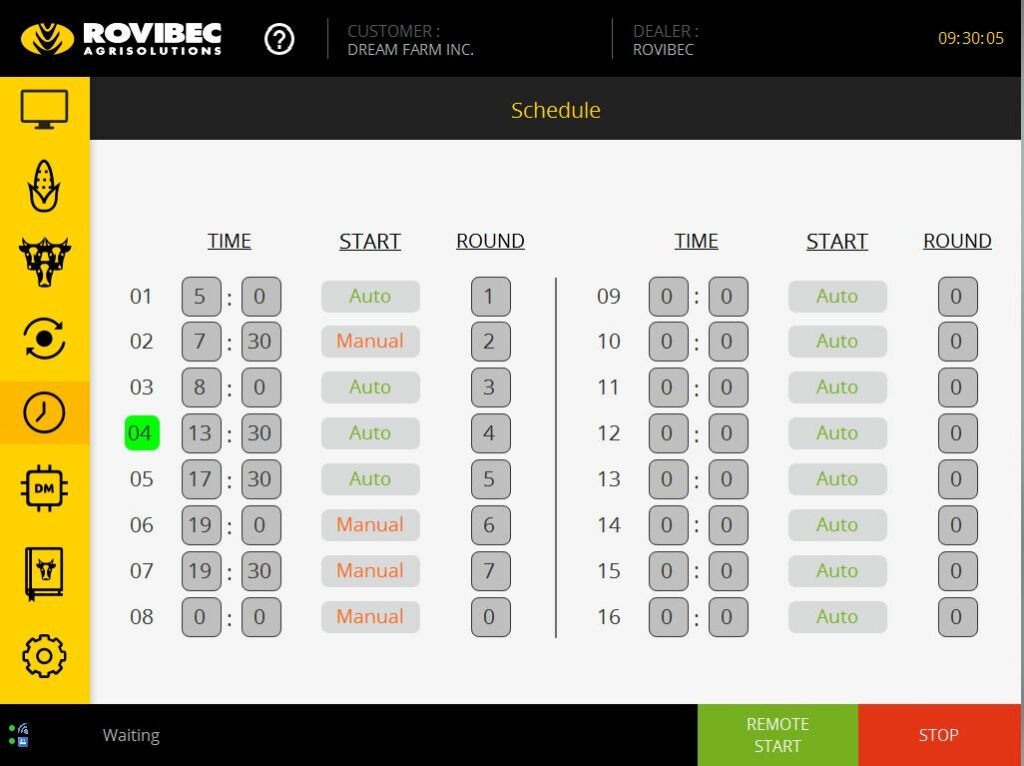1024x766 pixels.
Task: Toggle Auto start mode for schedule 16
Action: tap(837, 616)
